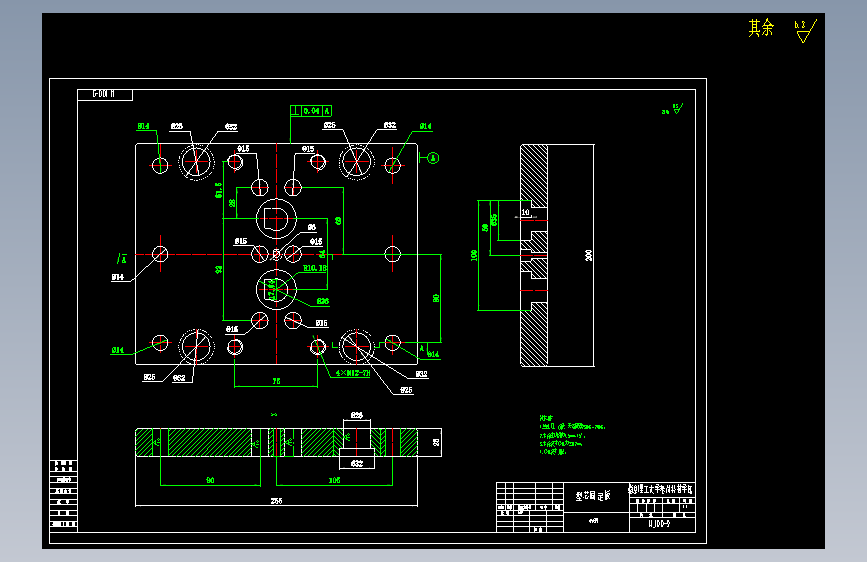The height and width of the screenshot is (562, 867).
Task: Select the '0.04' perpendicularity tolerance frame
Action: point(311,111)
